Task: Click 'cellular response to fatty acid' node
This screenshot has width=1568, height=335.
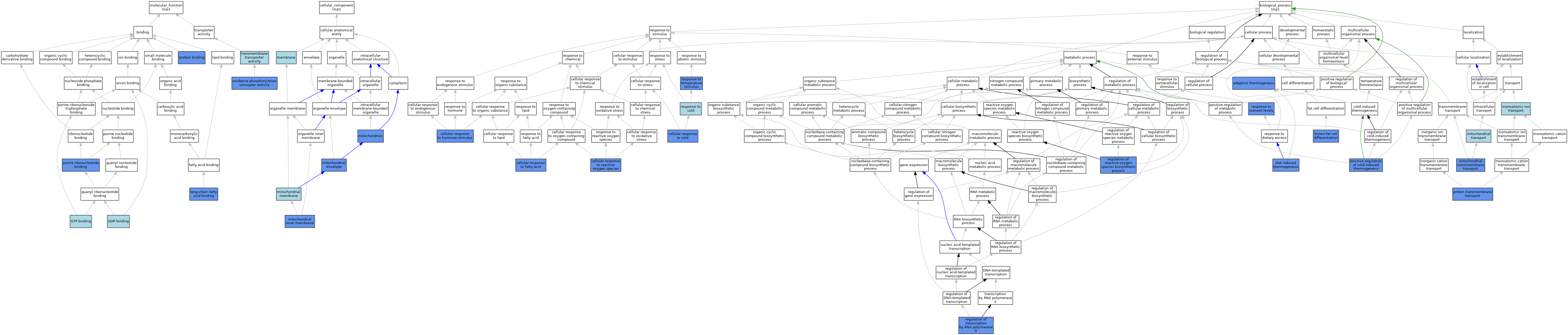Action: click(x=531, y=165)
